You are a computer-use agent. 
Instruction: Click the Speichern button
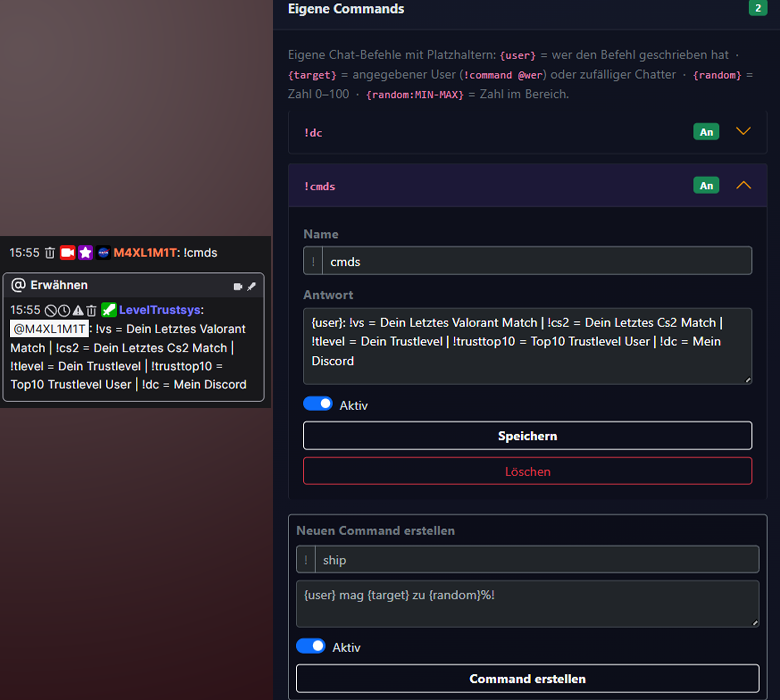click(x=527, y=436)
